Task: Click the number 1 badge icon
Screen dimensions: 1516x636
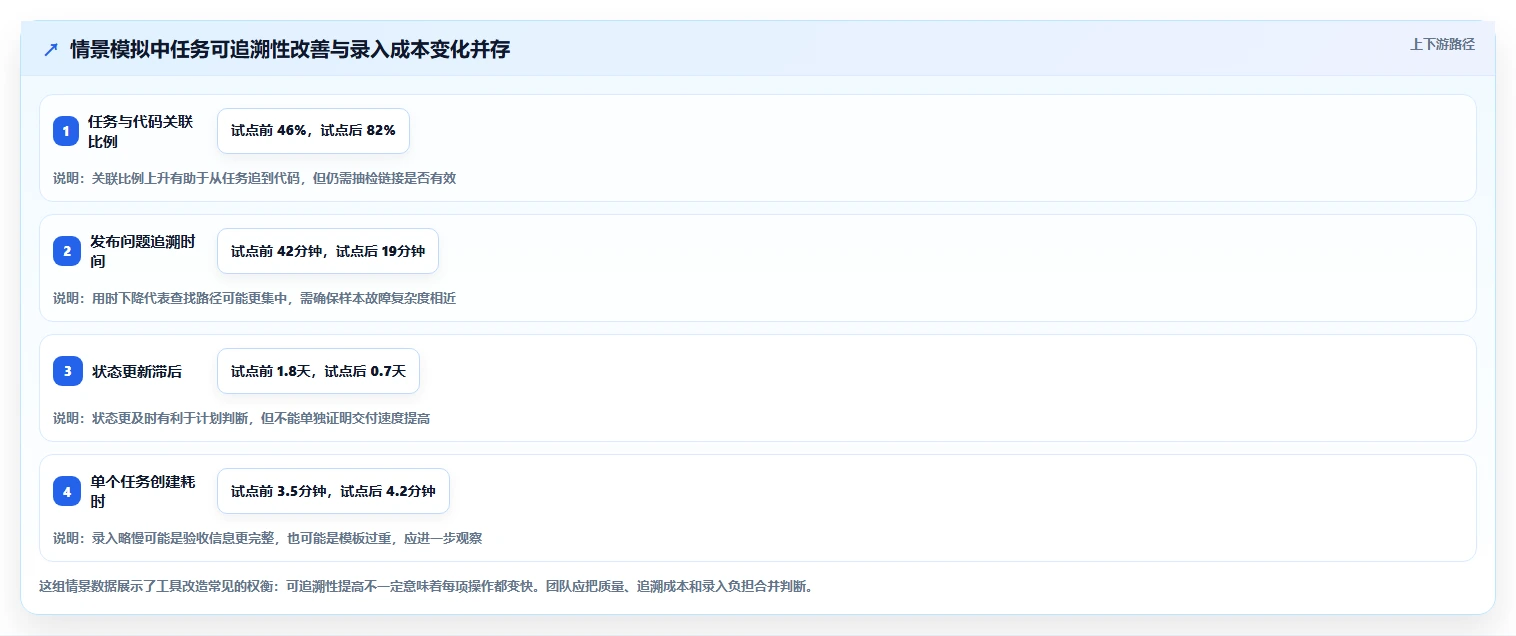Action: (x=66, y=131)
